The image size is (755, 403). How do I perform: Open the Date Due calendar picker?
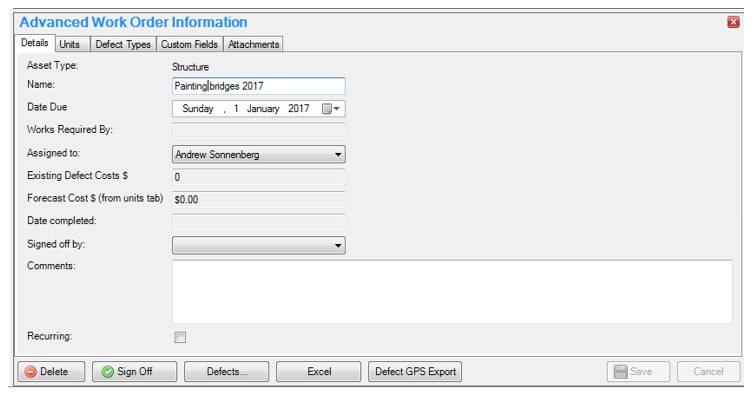[x=331, y=109]
